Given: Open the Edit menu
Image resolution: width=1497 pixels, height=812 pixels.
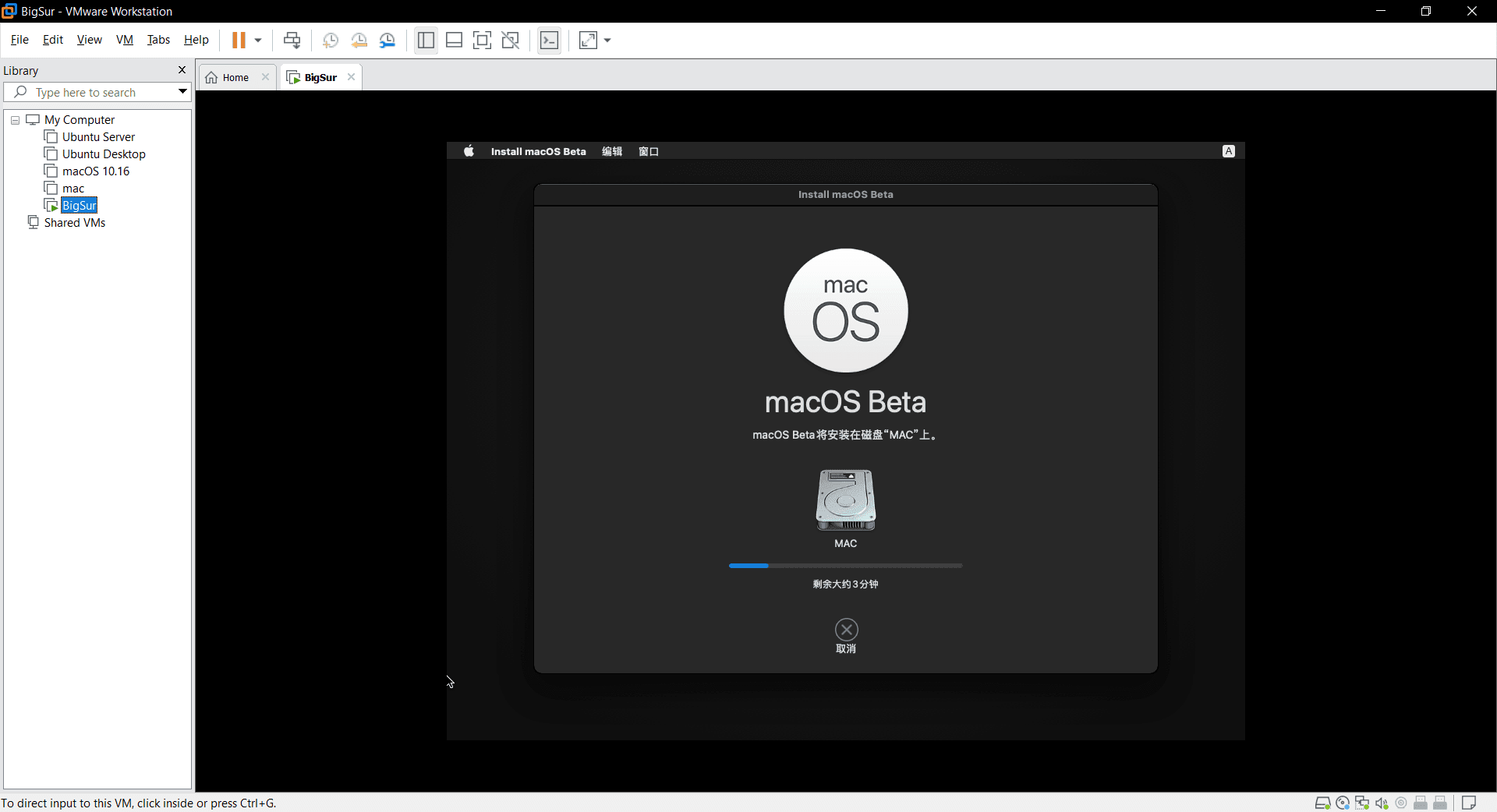Looking at the screenshot, I should (x=53, y=40).
